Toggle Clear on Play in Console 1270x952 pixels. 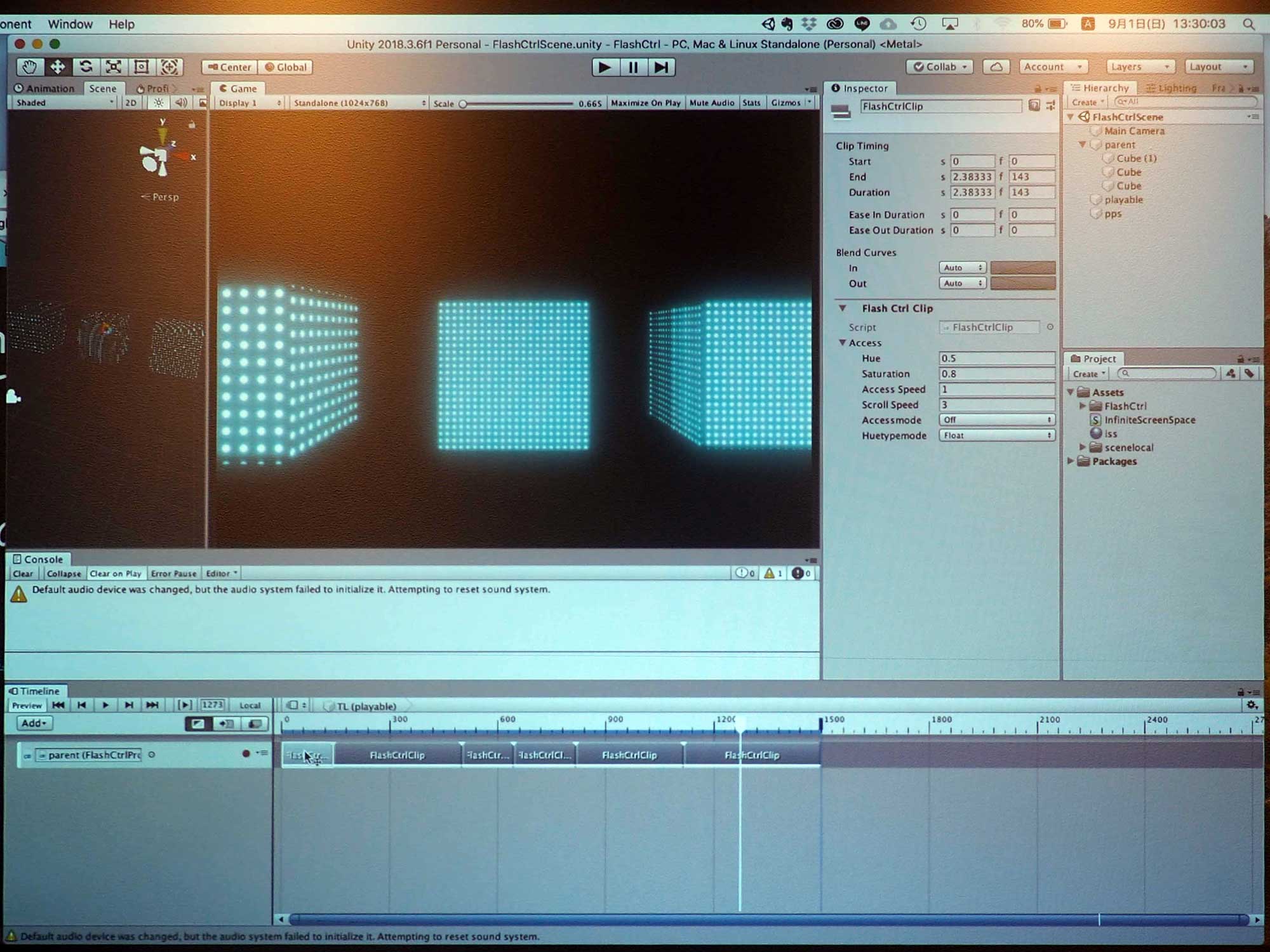click(115, 574)
